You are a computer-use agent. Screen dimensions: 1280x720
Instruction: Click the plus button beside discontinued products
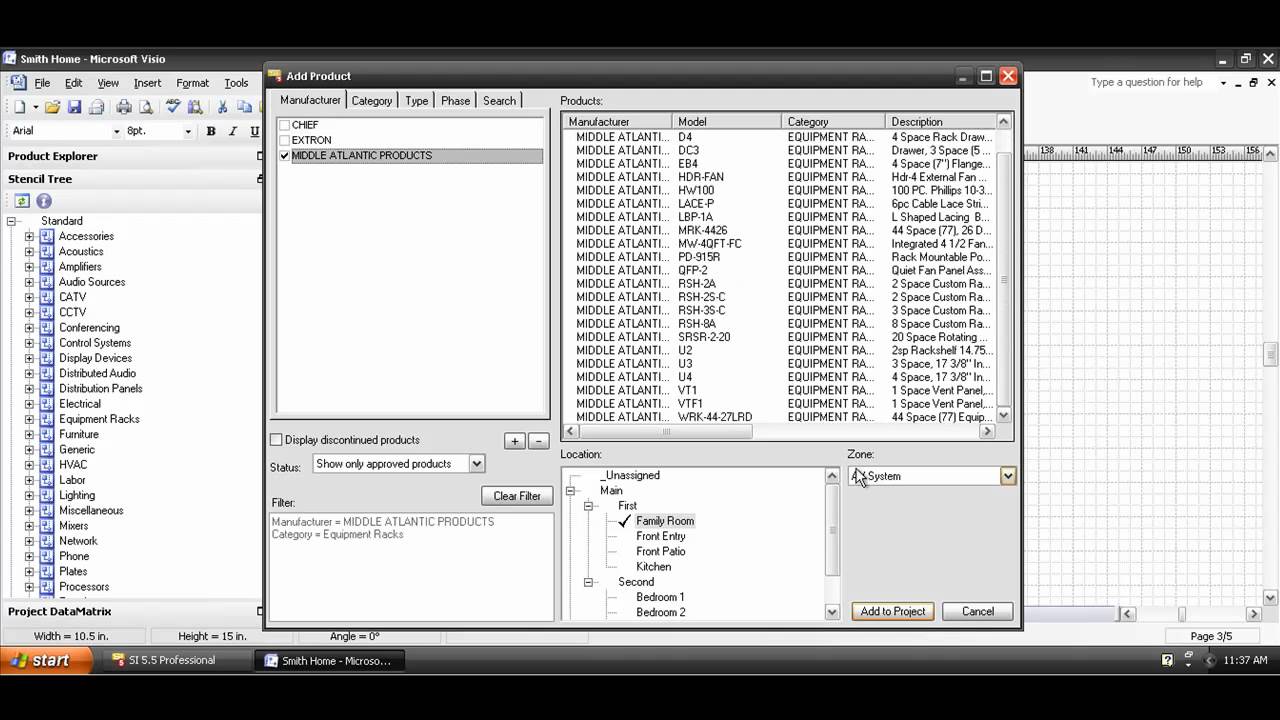(x=514, y=441)
